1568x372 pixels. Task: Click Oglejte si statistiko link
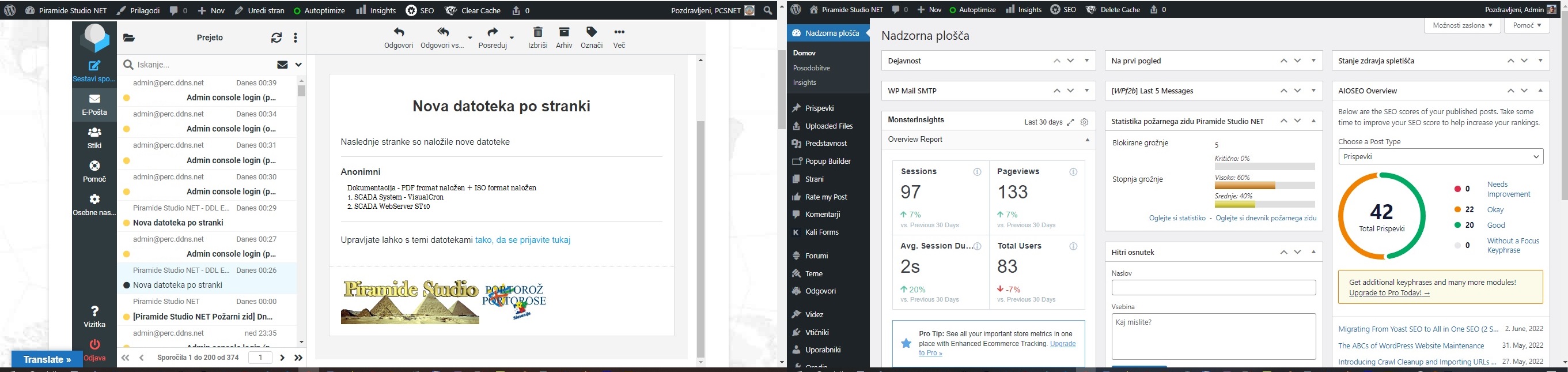1177,217
